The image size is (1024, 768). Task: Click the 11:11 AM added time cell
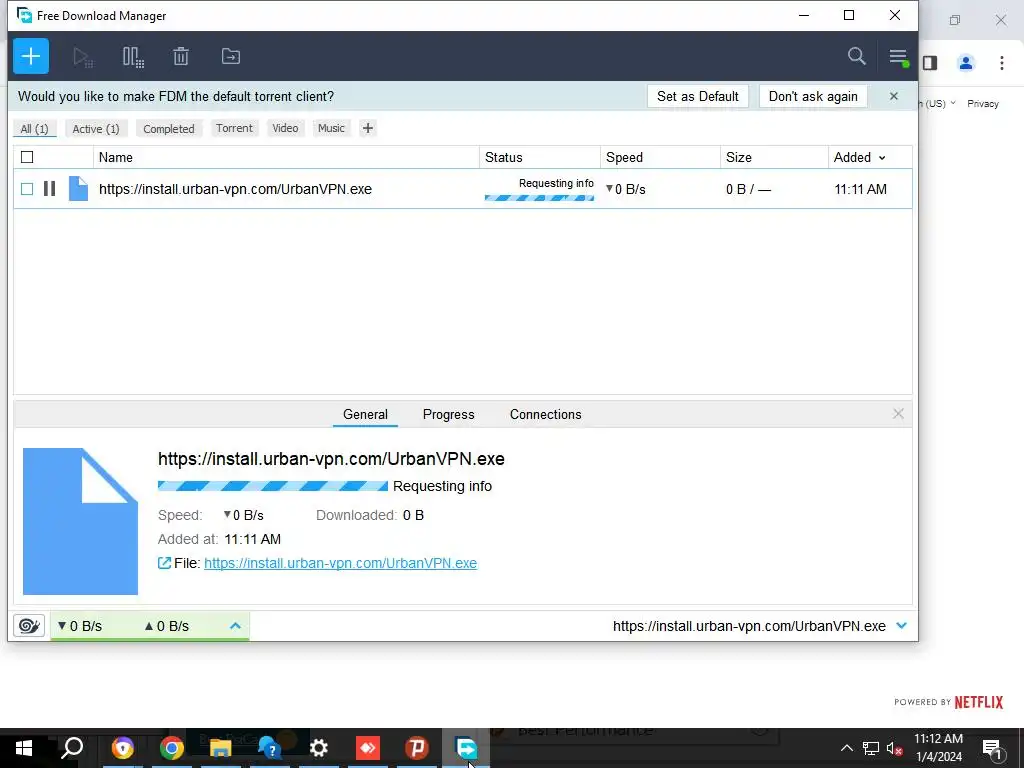(x=860, y=189)
